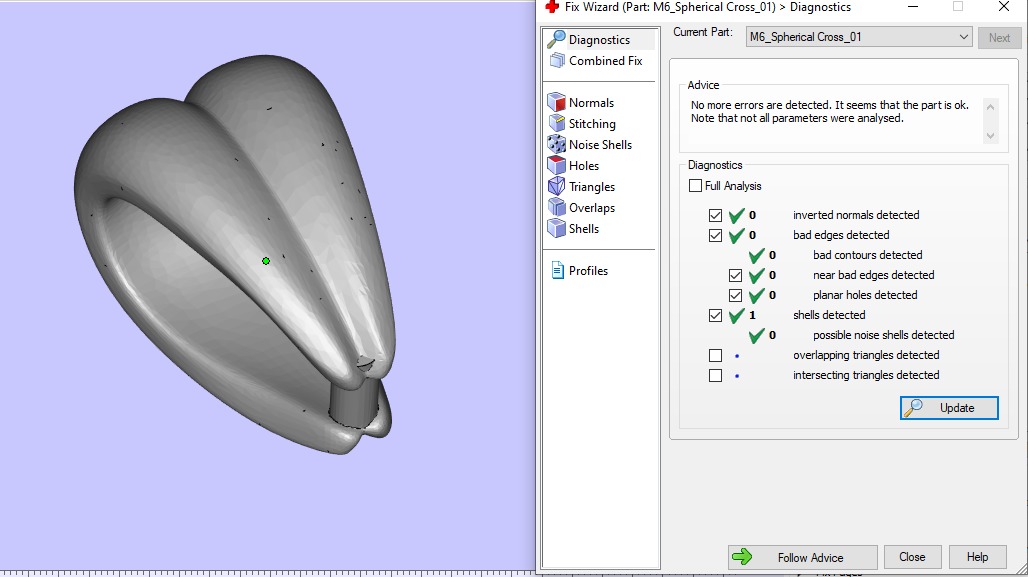The width and height of the screenshot is (1028, 577).
Task: Go to the Noise Shells page label
Action: coord(600,144)
